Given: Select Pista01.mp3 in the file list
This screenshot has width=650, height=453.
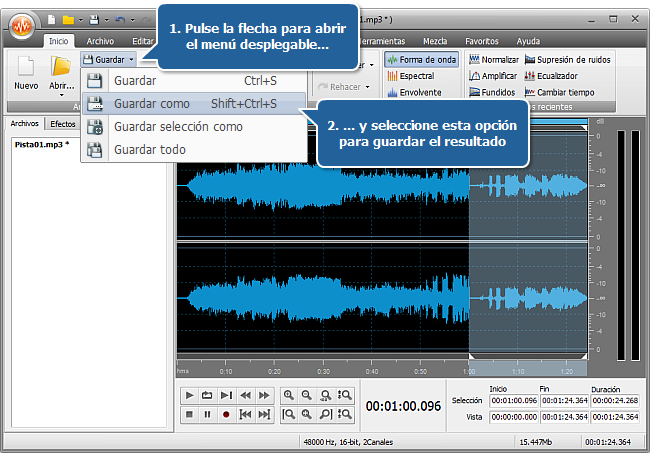Looking at the screenshot, I should coord(41,145).
